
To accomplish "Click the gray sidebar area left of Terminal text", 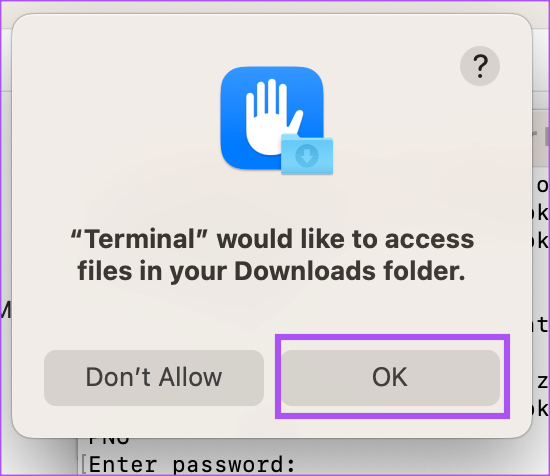I will click(x=39, y=458).
